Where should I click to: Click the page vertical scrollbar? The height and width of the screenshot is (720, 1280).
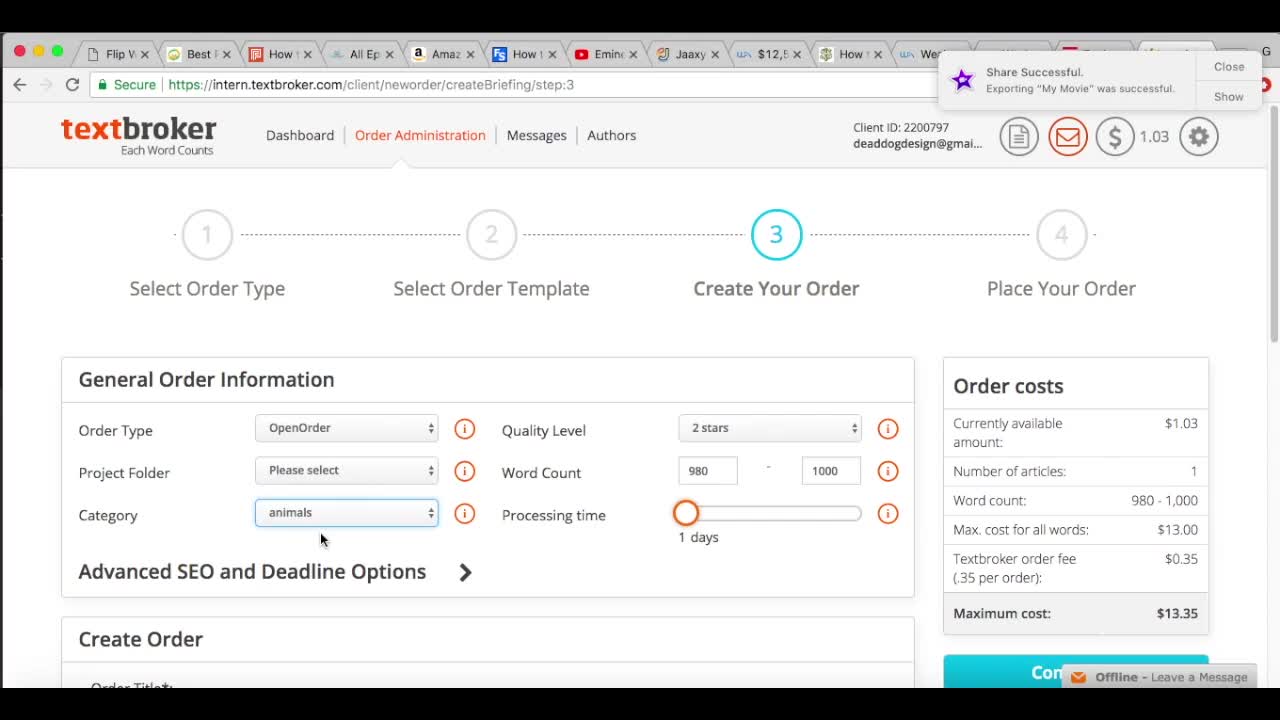[x=1273, y=223]
